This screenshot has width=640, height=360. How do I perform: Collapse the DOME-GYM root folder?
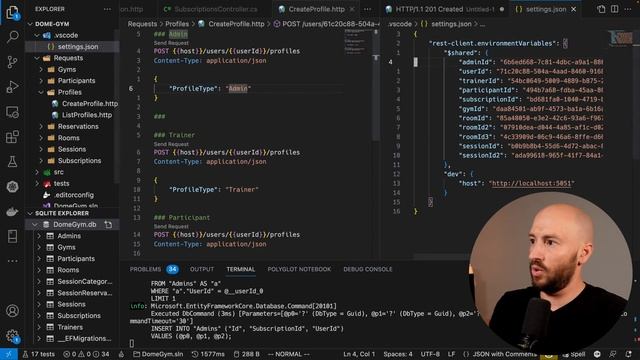coord(30,24)
